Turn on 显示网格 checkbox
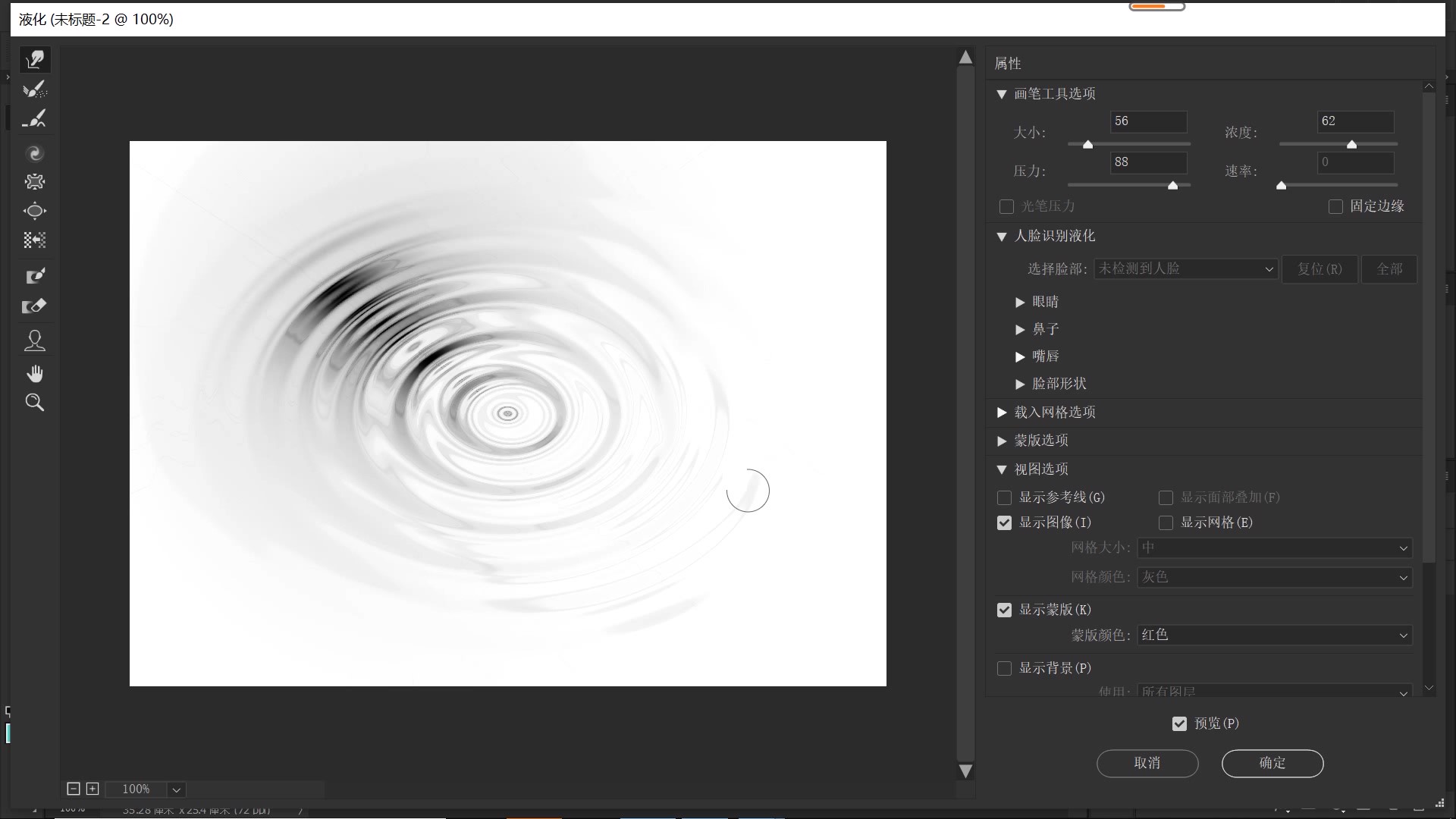Screen dimensions: 1456x819 (x=1166, y=523)
